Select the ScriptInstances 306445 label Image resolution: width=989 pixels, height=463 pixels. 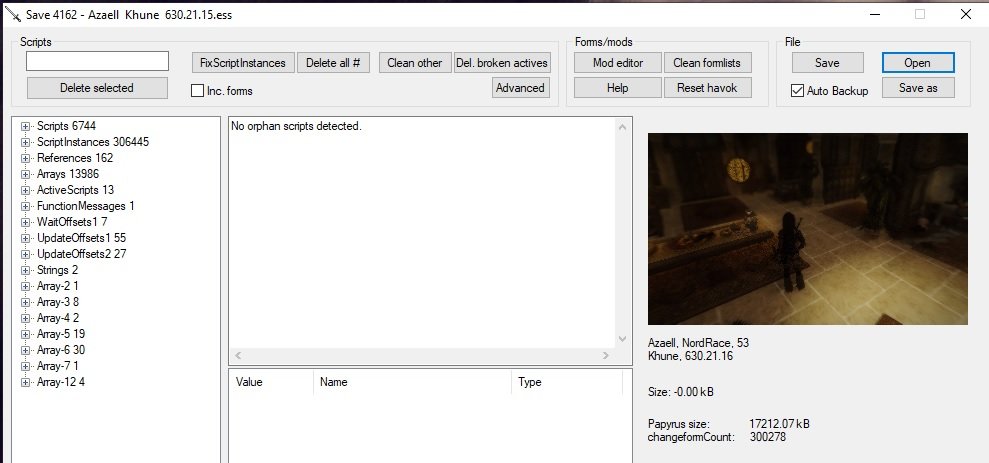click(93, 142)
